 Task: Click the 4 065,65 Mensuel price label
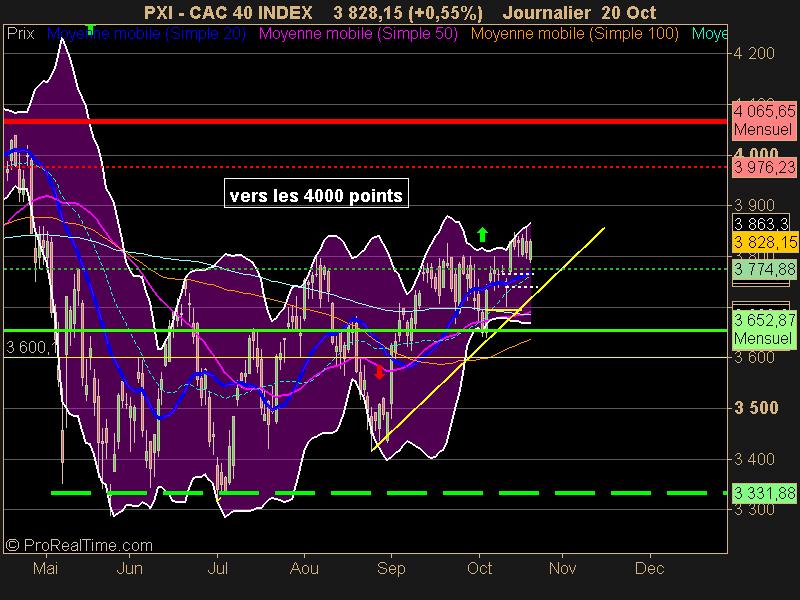click(x=764, y=120)
